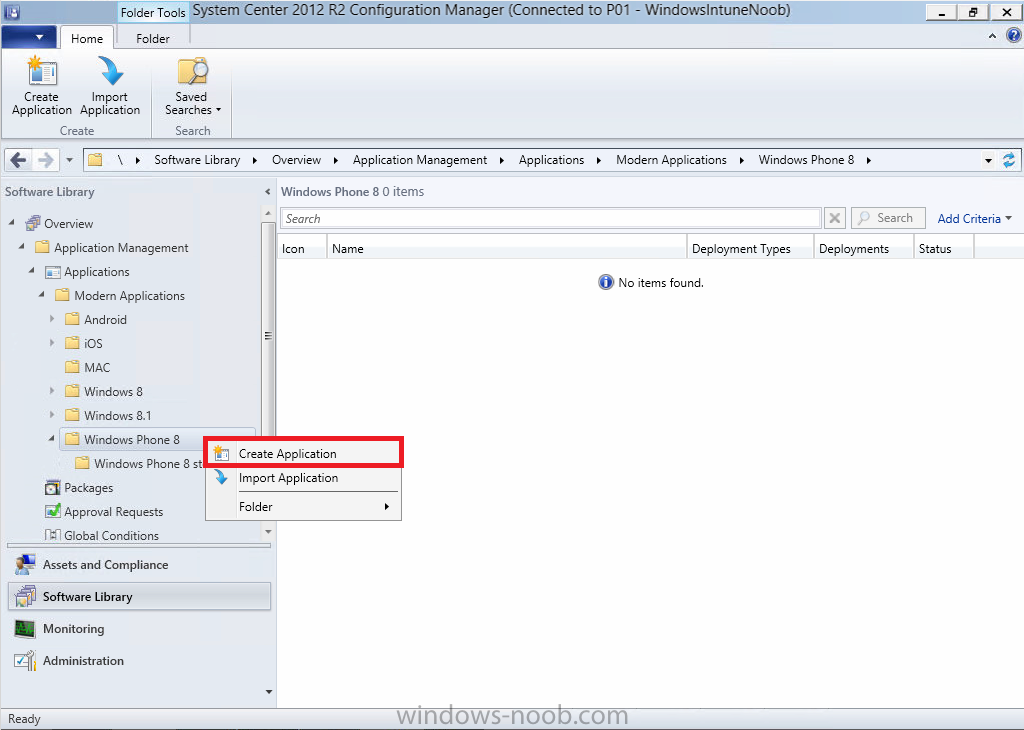
Task: Collapse the Overview tree node
Action: pyautogui.click(x=12, y=223)
